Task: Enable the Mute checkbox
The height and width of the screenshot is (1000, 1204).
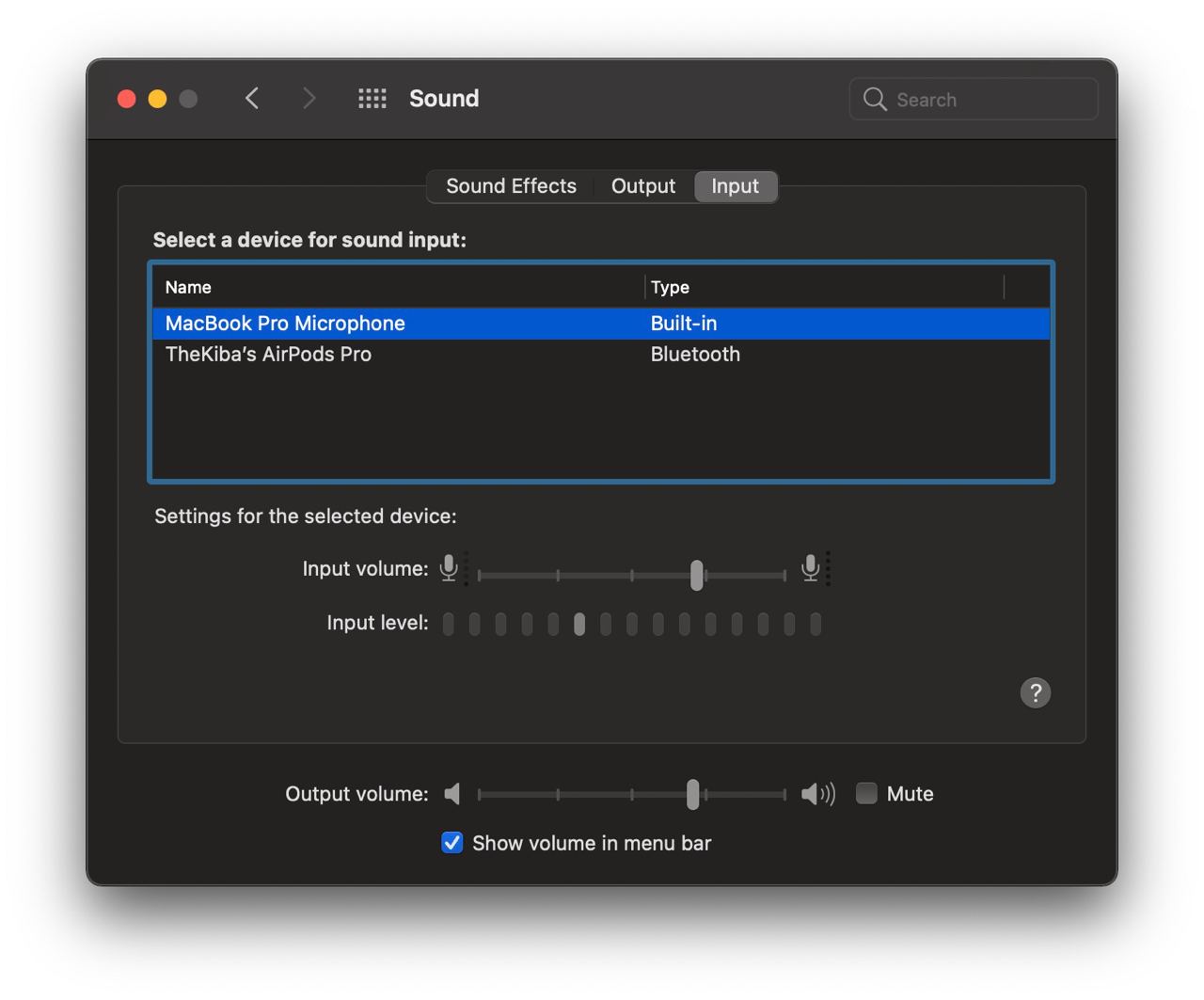Action: pos(866,794)
